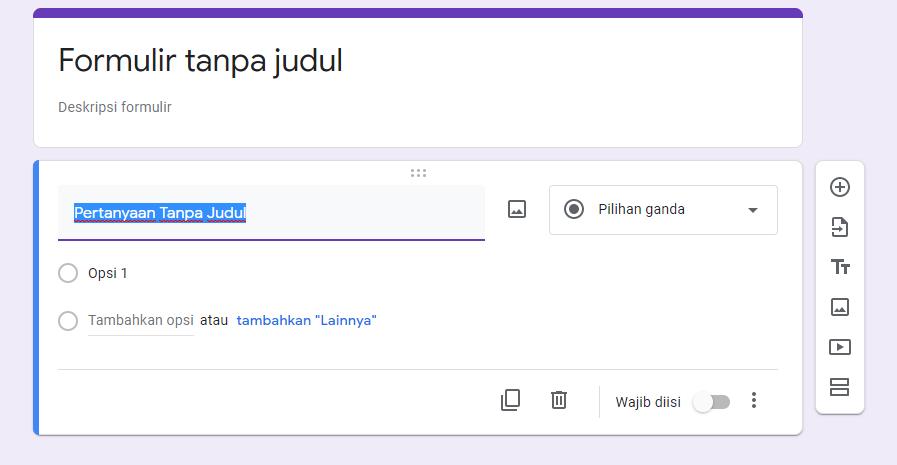This screenshot has width=897, height=465.
Task: Open the three-dot more options menu
Action: tap(754, 400)
